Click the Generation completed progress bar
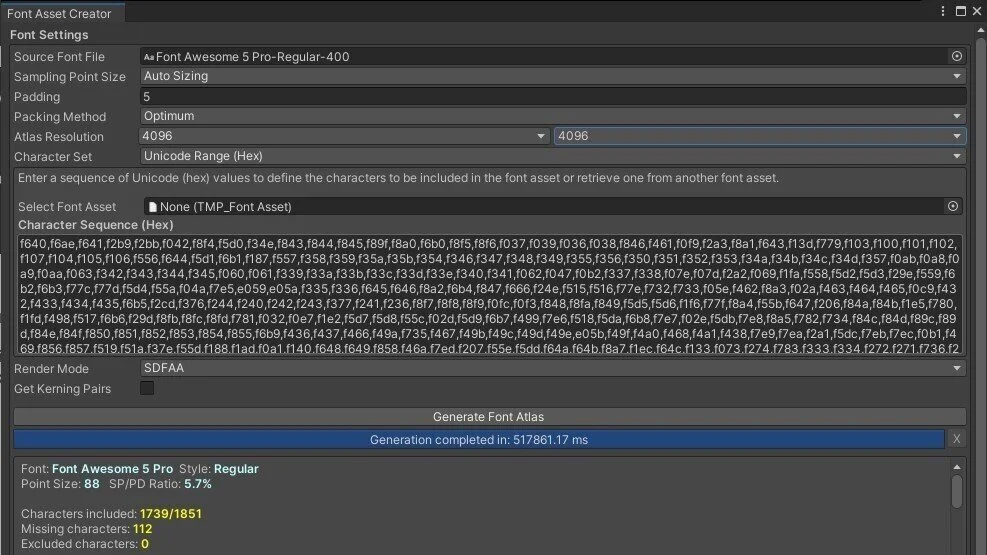This screenshot has height=555, width=987. point(478,439)
